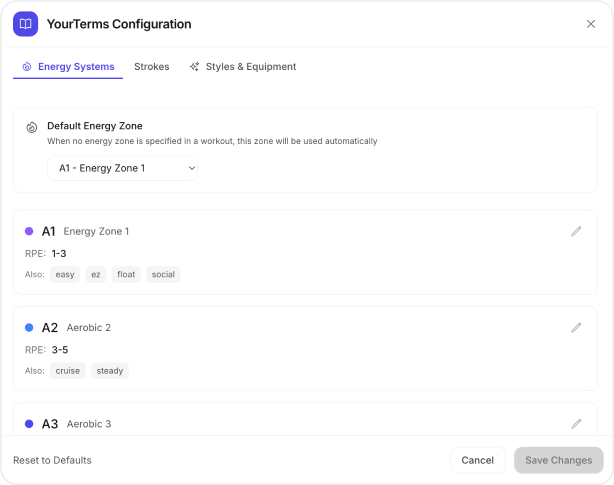Open the Styles & Equipment tab
The image size is (614, 485).
coord(250,67)
